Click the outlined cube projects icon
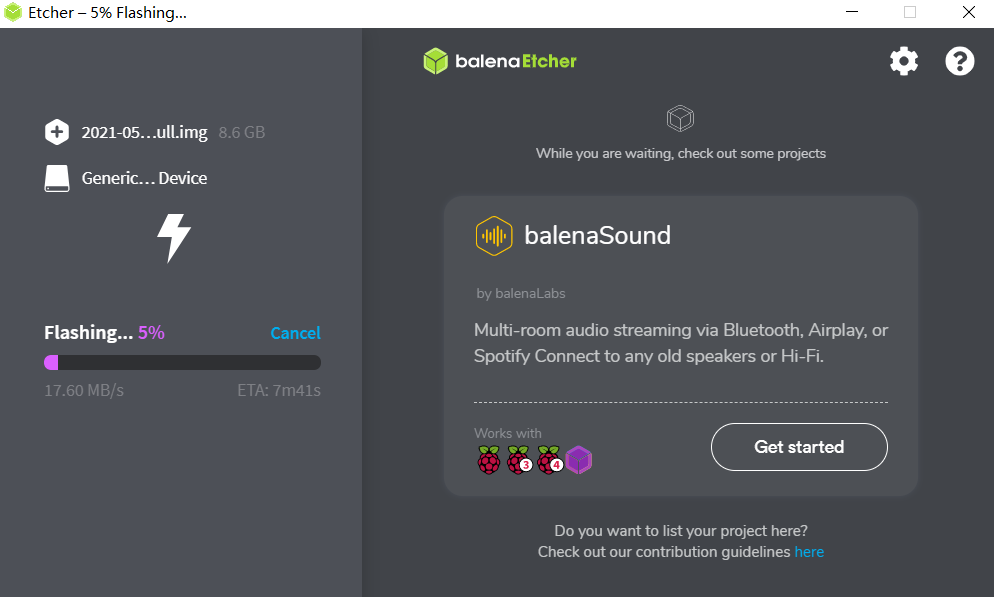 (680, 120)
